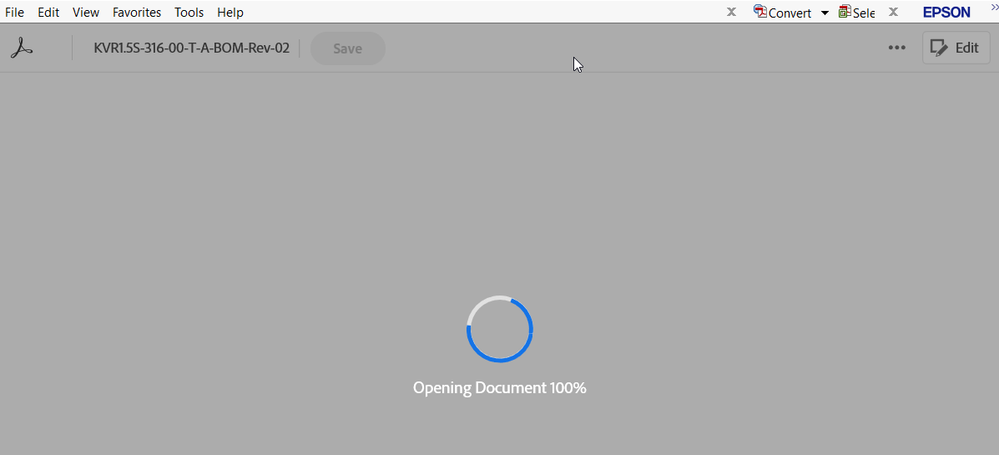Click the KVR1.5S-316-00-T-A-BOM-Rev-02 document title

tap(192, 48)
